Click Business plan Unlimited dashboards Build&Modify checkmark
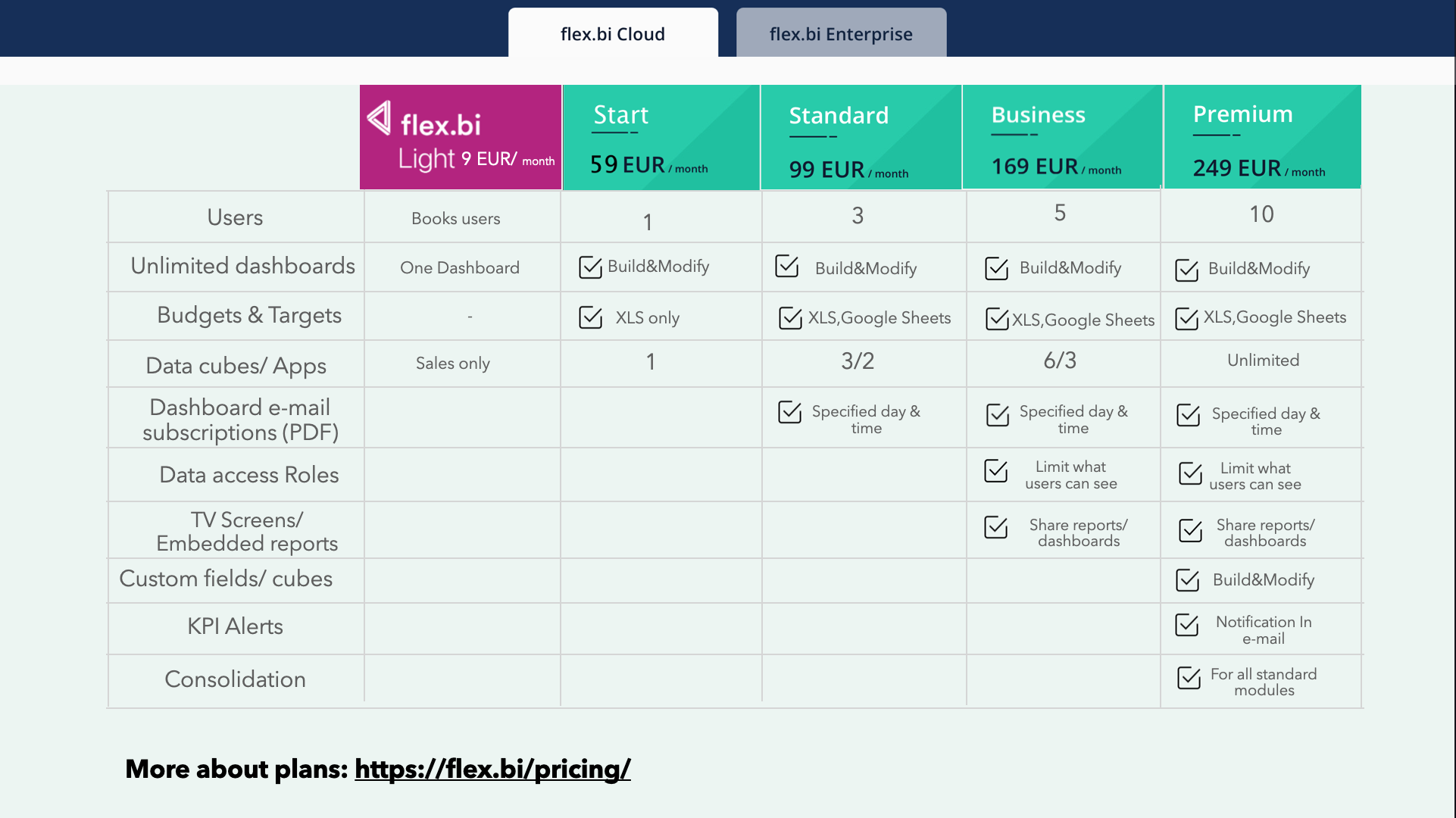The image size is (1456, 818). click(996, 269)
